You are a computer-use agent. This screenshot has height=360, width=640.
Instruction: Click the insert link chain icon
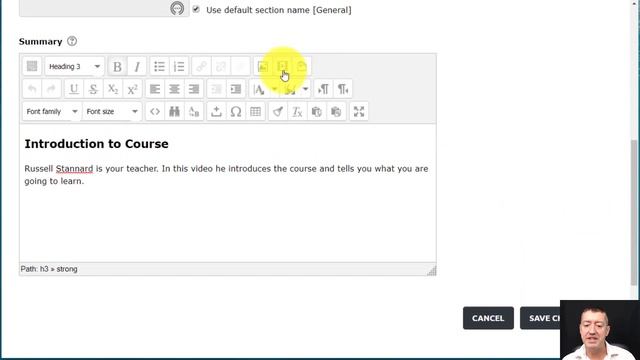pos(201,66)
